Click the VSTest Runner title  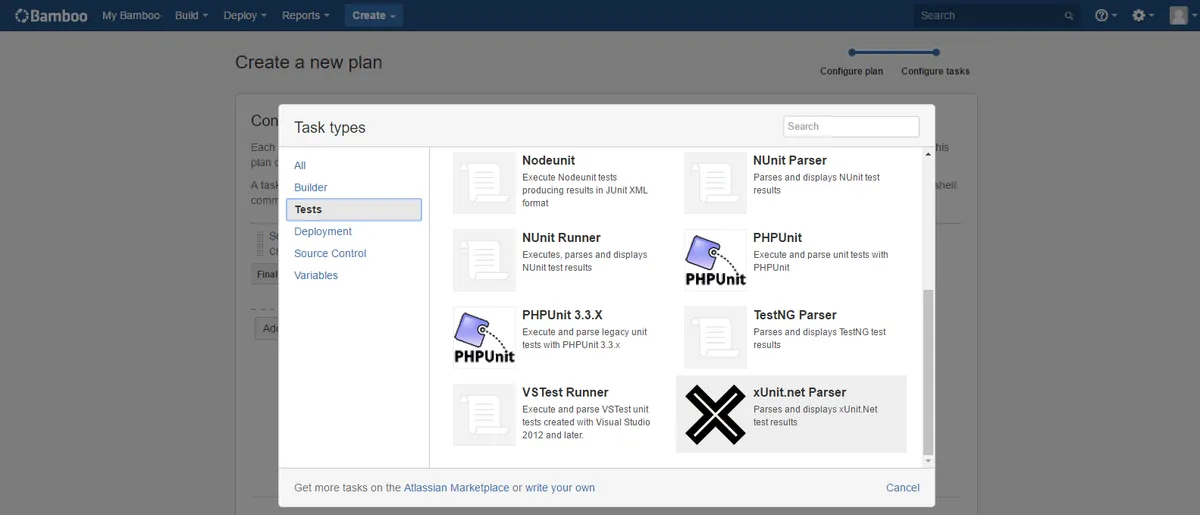[x=565, y=392]
